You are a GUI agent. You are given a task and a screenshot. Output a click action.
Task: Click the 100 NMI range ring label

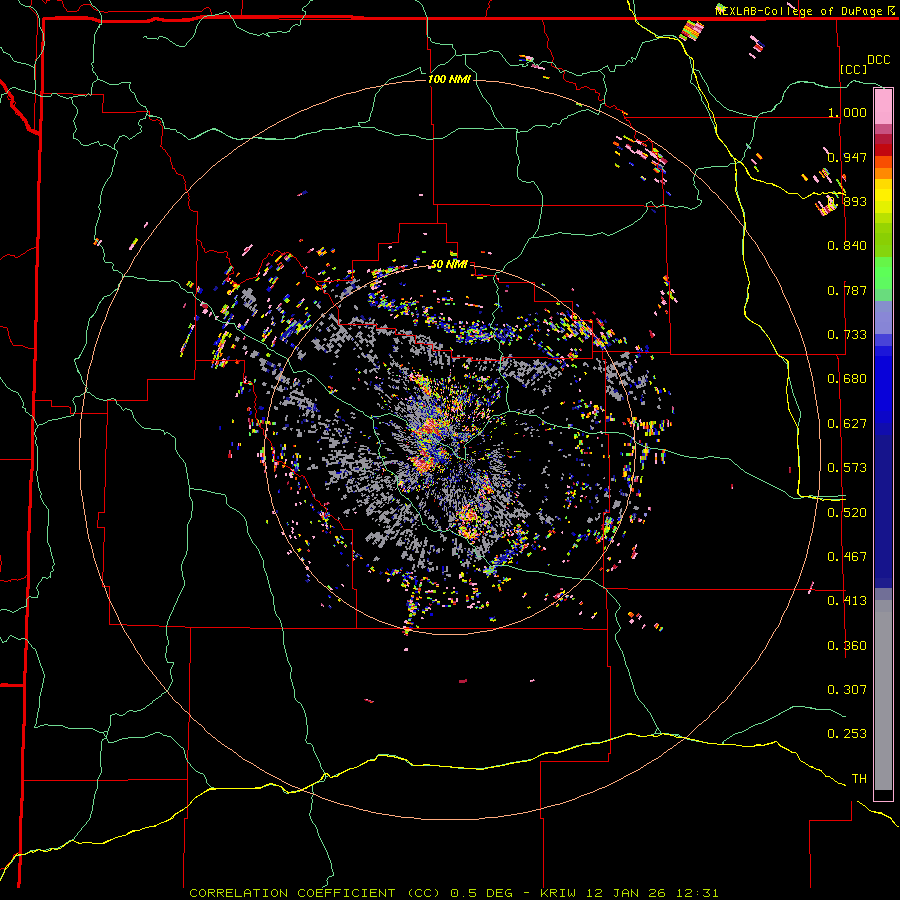click(449, 79)
